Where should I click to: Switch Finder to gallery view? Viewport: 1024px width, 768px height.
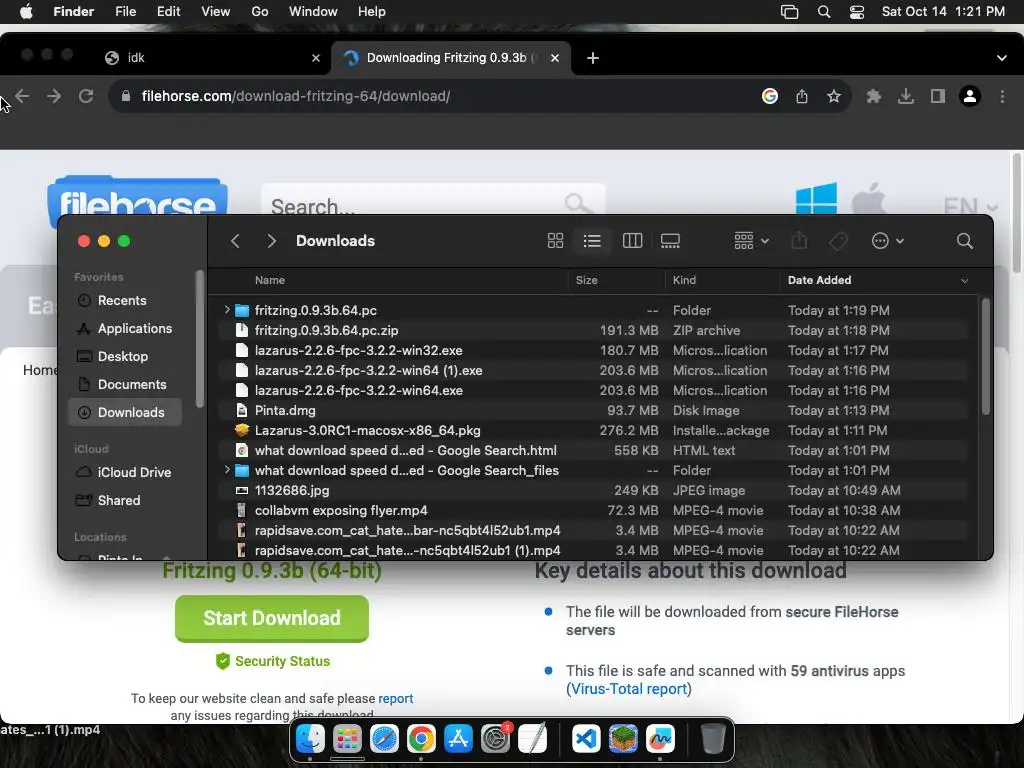click(670, 241)
